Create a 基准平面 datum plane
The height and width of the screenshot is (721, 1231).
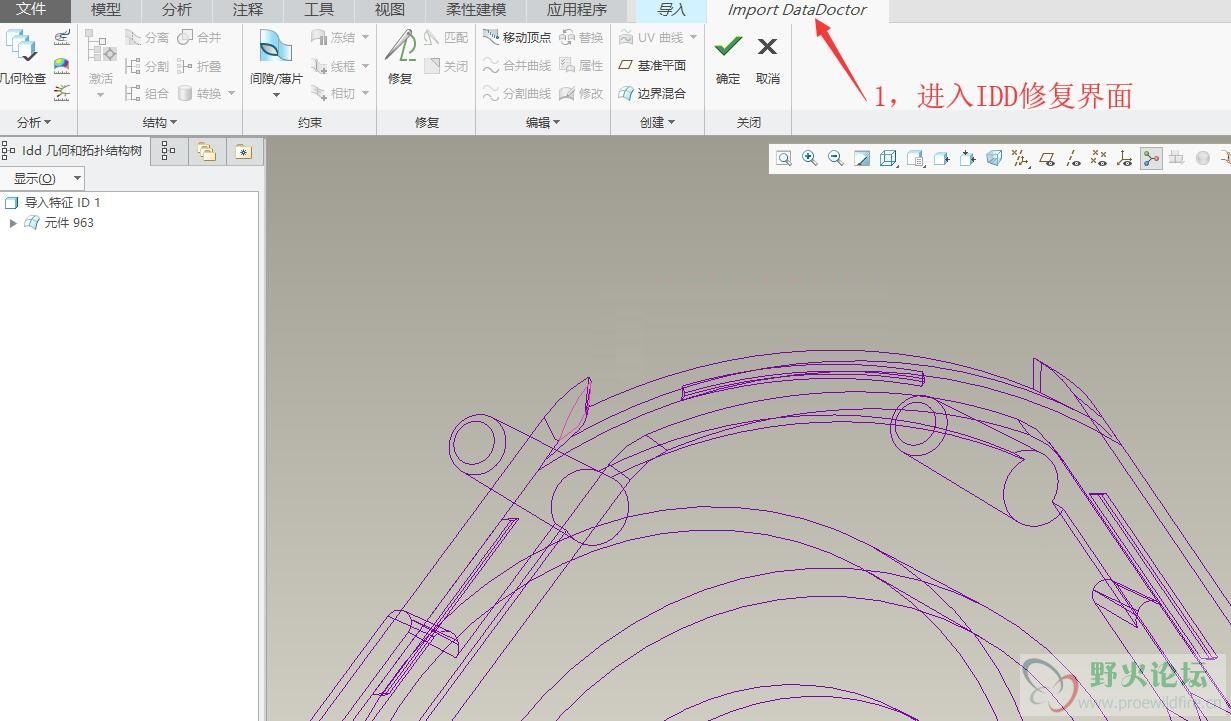[x=652, y=65]
